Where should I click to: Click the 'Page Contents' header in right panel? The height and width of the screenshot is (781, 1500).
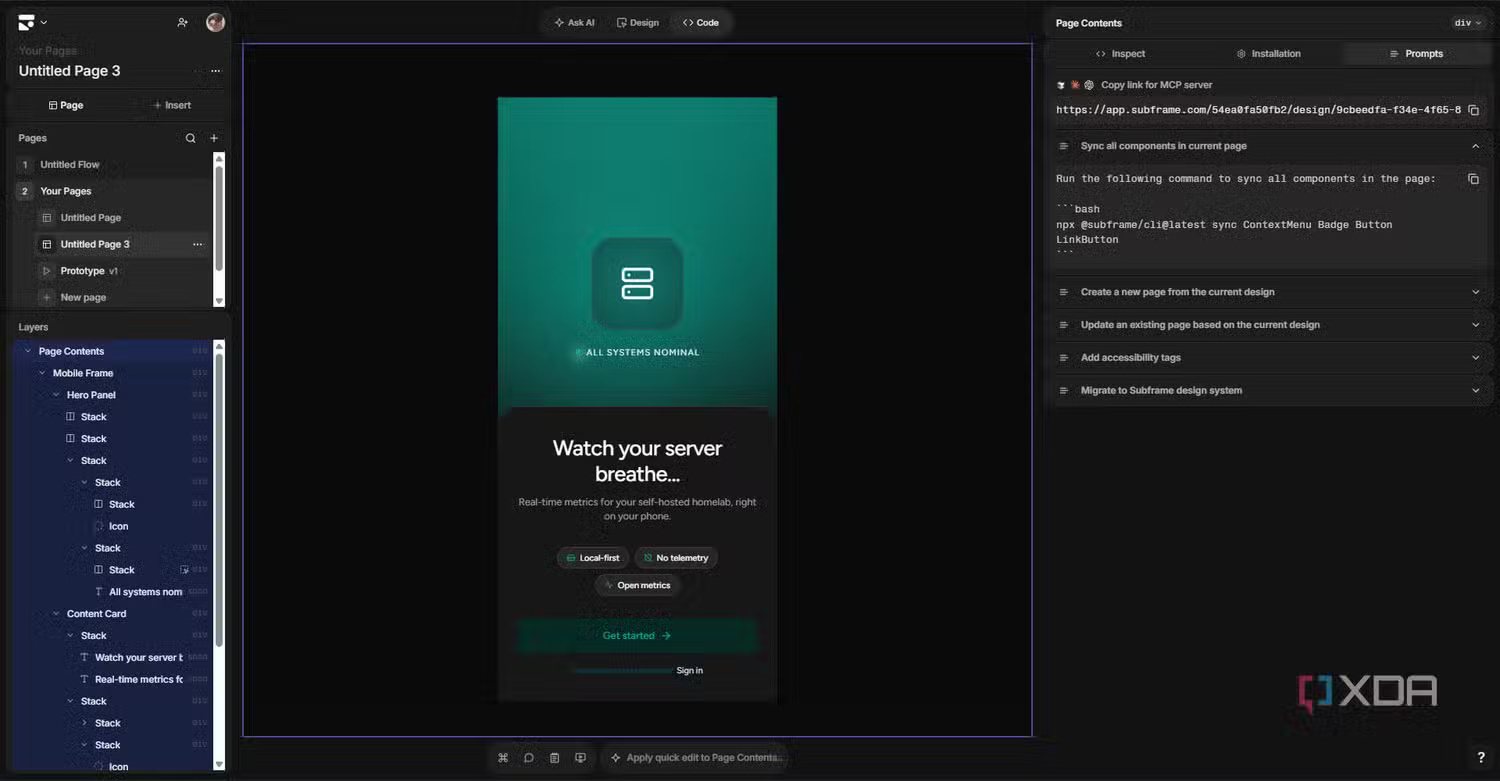pyautogui.click(x=1088, y=23)
